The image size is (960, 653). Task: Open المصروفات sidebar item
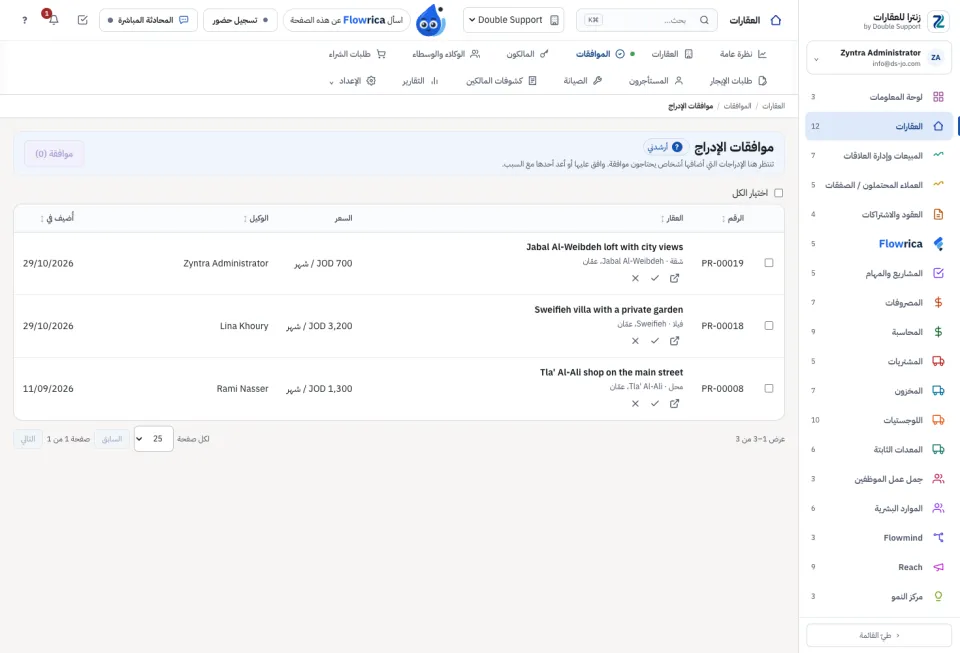click(879, 302)
